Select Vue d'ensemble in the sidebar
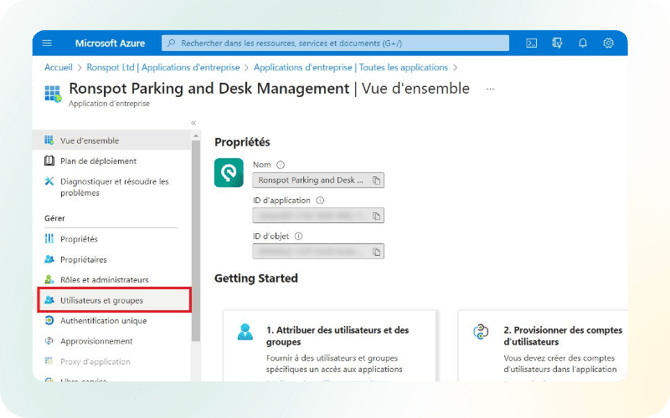Screen dimensions: 670x418 (112, 141)
